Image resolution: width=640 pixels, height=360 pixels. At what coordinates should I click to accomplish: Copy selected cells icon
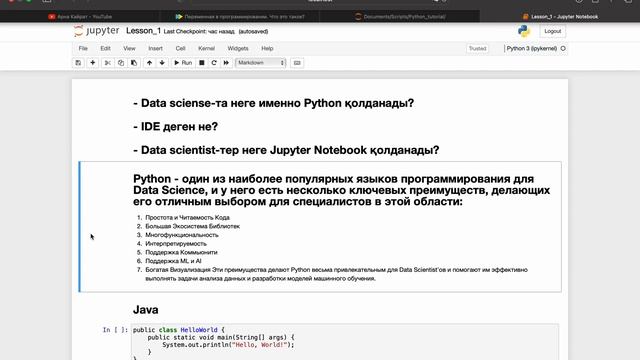click(121, 63)
